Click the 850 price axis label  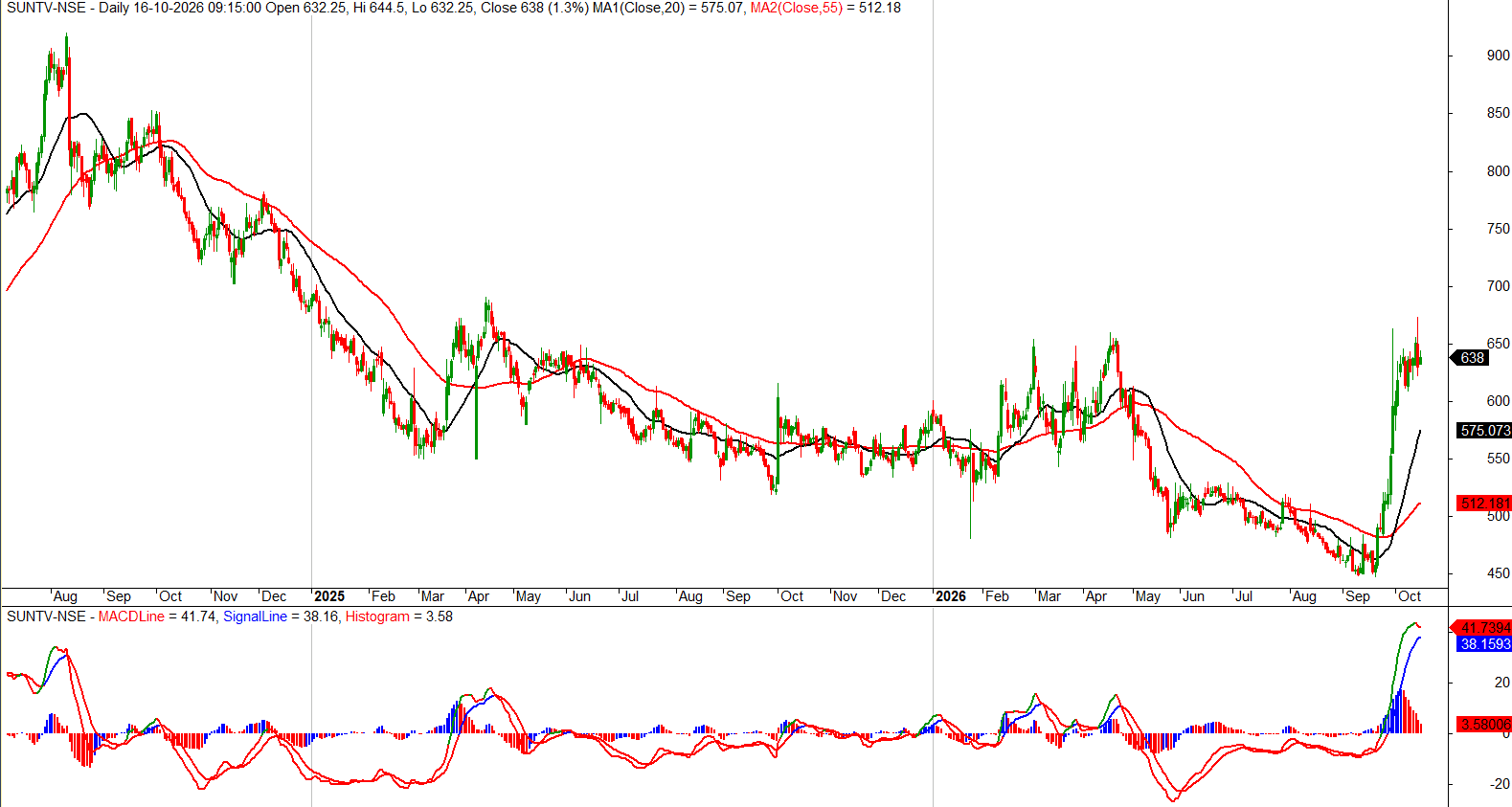tap(1498, 113)
